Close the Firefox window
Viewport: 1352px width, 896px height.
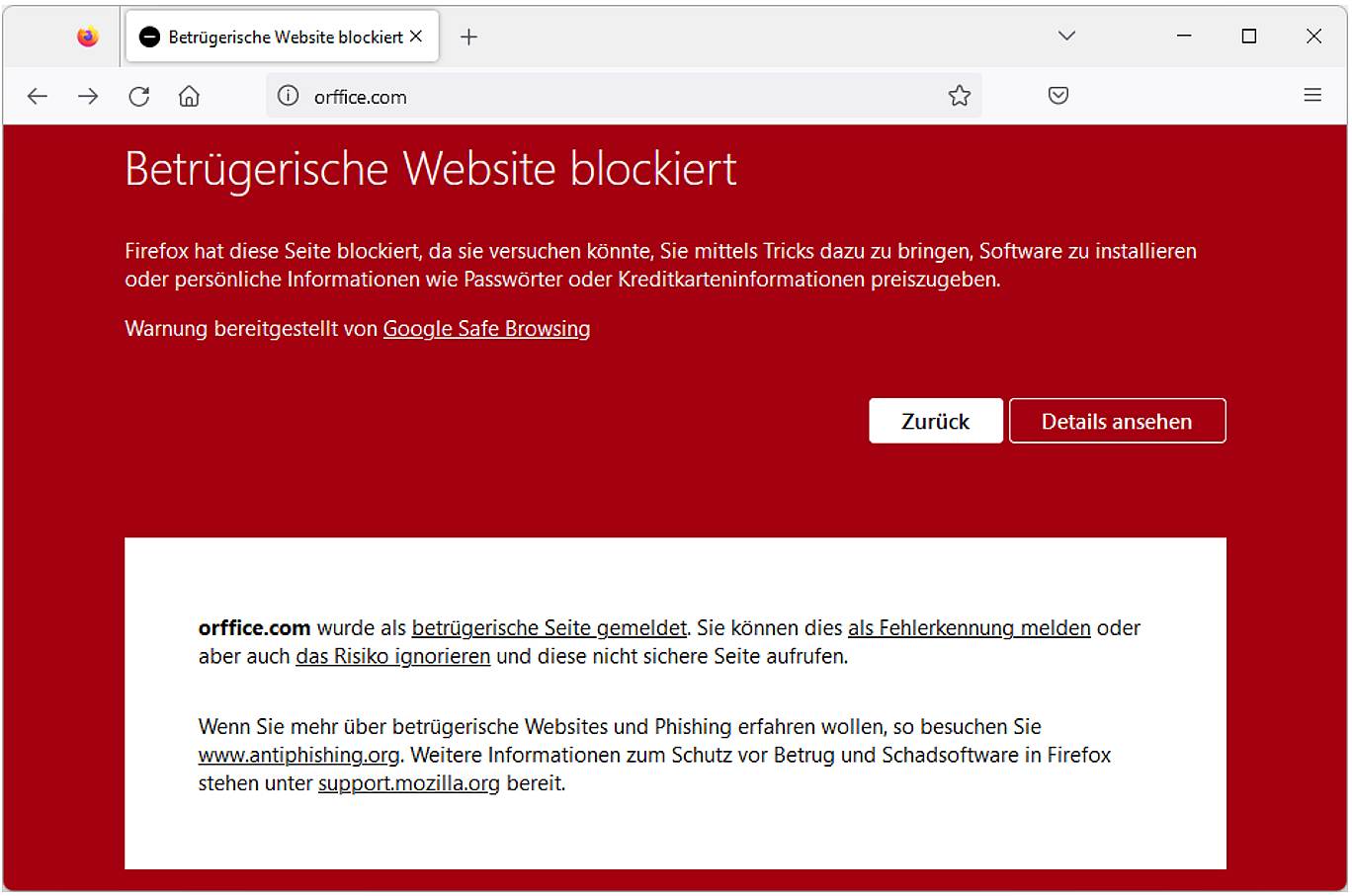click(x=1313, y=36)
